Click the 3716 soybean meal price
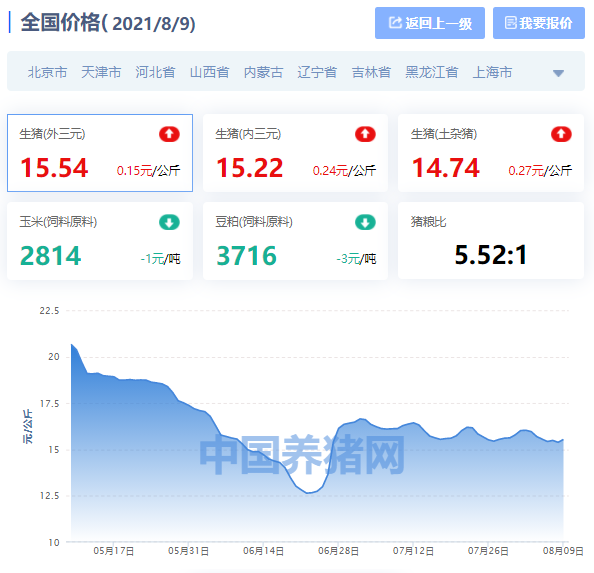This screenshot has width=594, height=573. pos(246,256)
